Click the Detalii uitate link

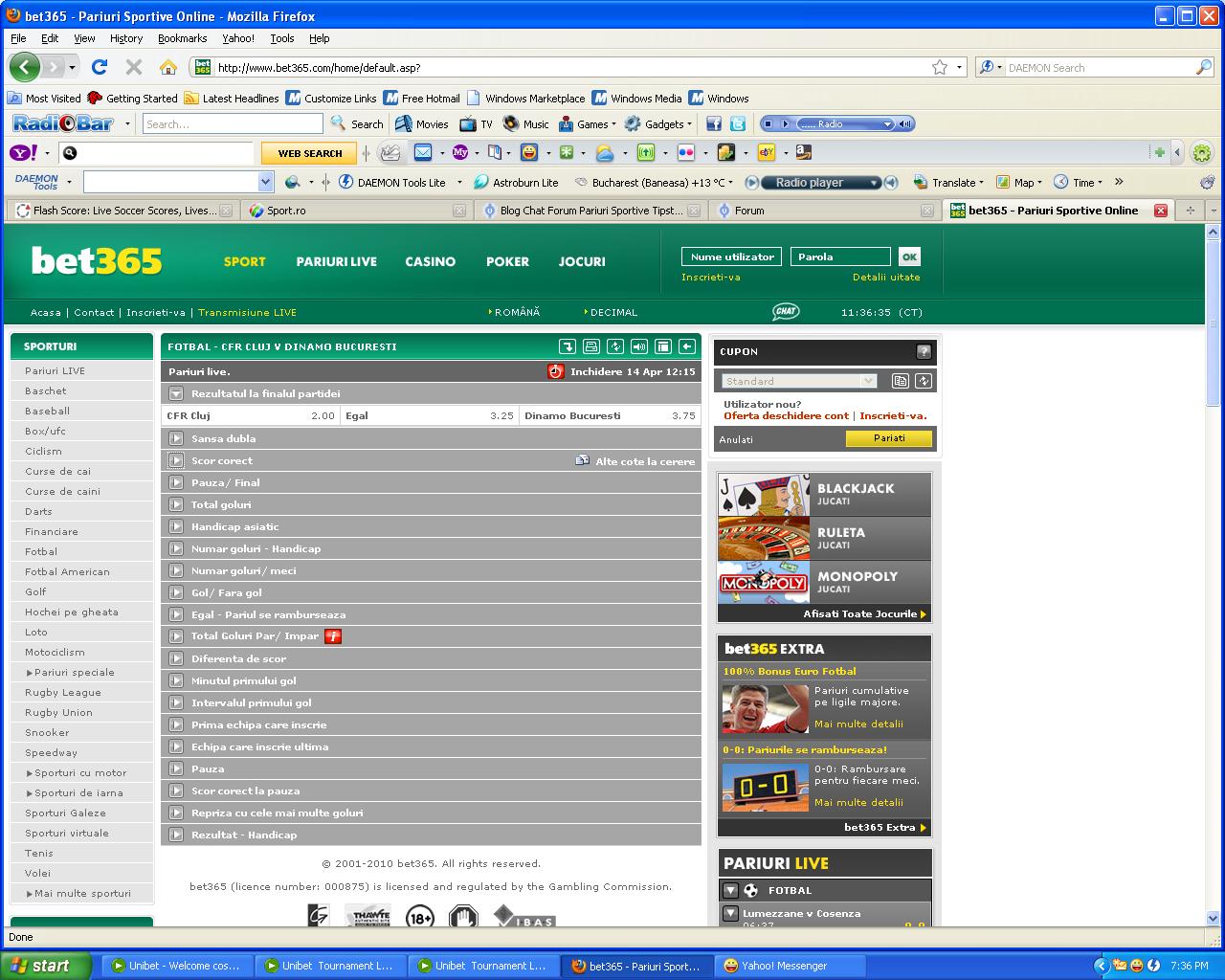(886, 278)
